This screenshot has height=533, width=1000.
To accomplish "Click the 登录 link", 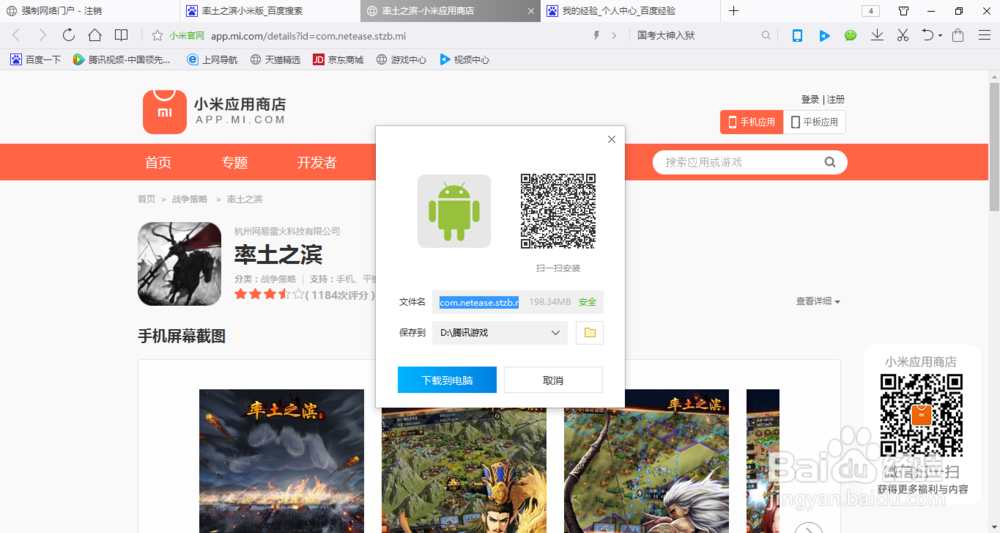I will [x=810, y=99].
